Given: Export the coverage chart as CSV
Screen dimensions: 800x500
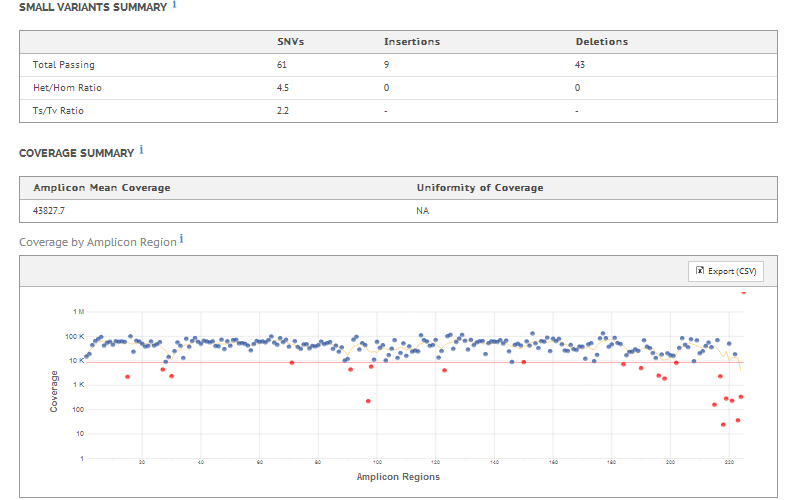Looking at the screenshot, I should click(725, 271).
